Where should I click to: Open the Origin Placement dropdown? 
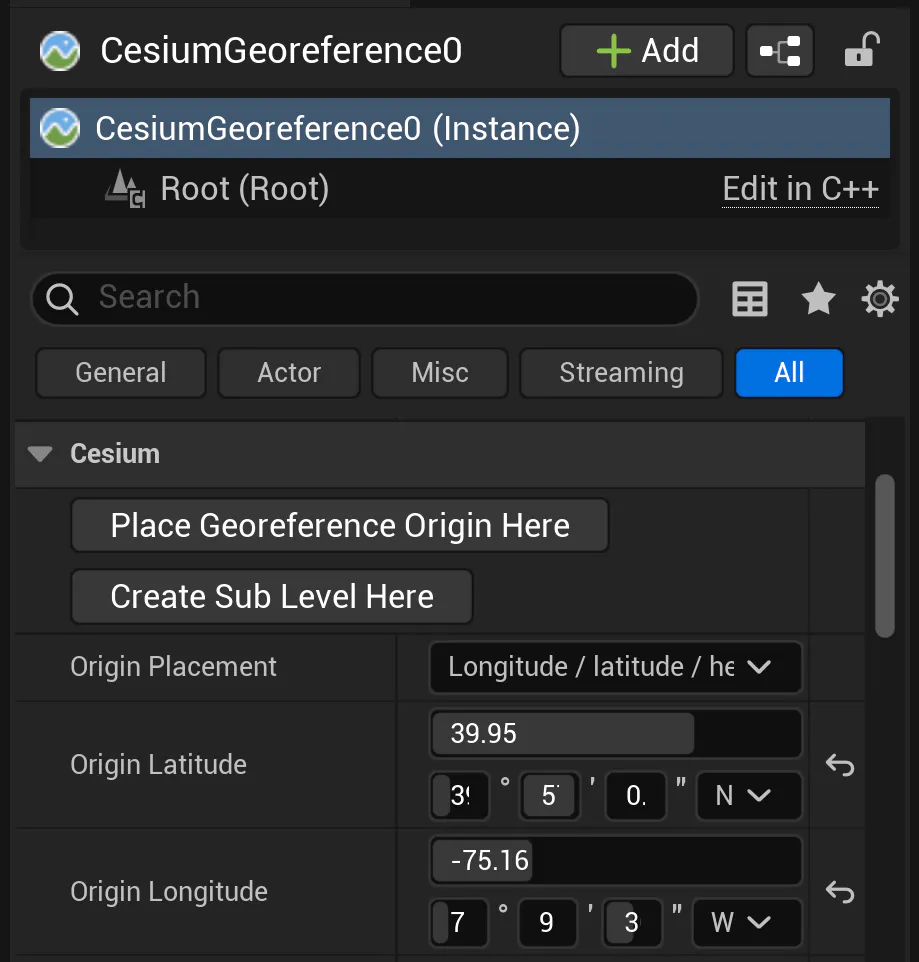616,668
